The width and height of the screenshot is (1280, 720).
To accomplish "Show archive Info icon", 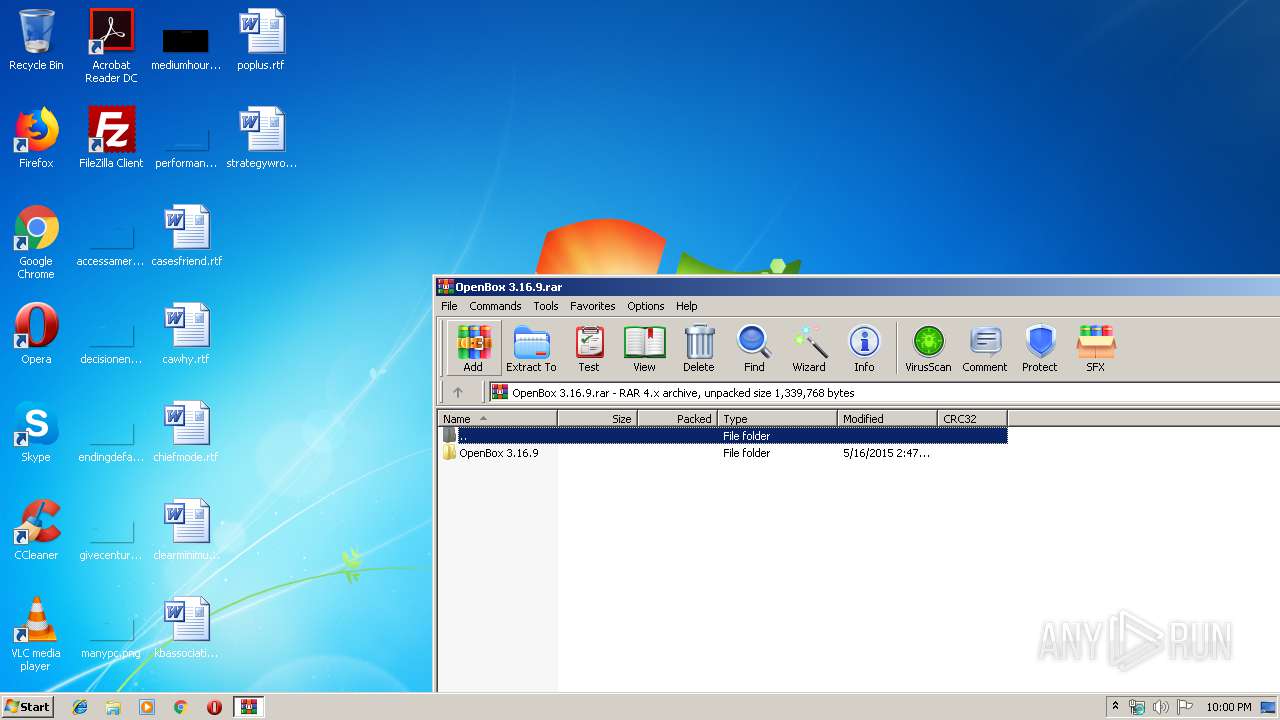I will click(864, 348).
